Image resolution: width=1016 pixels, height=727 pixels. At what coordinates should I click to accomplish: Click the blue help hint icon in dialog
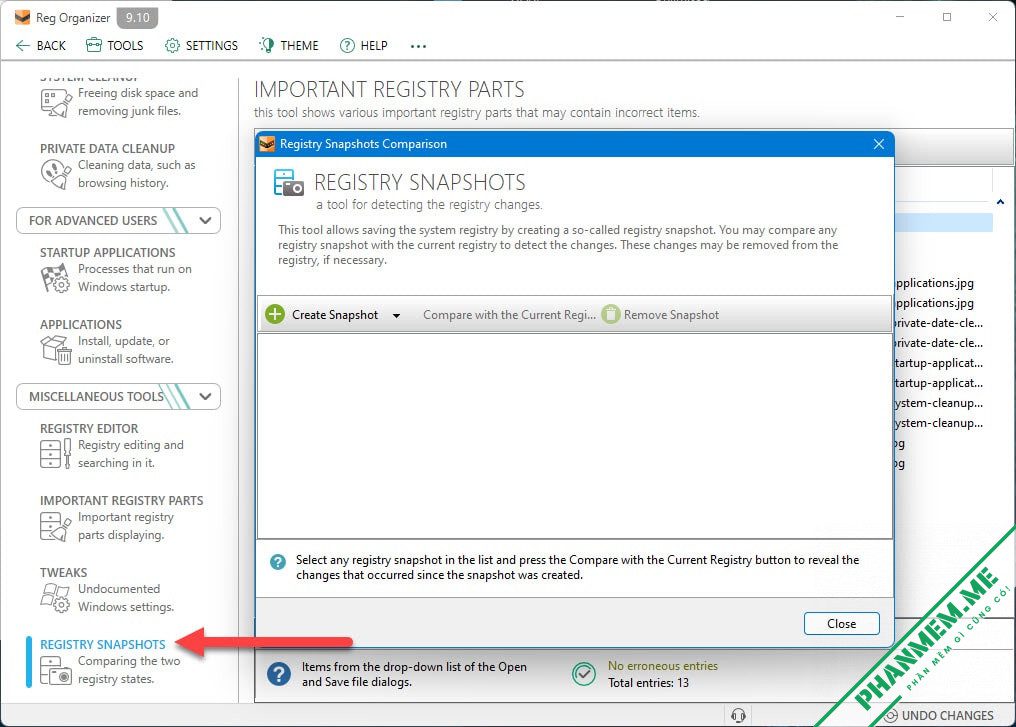click(278, 562)
